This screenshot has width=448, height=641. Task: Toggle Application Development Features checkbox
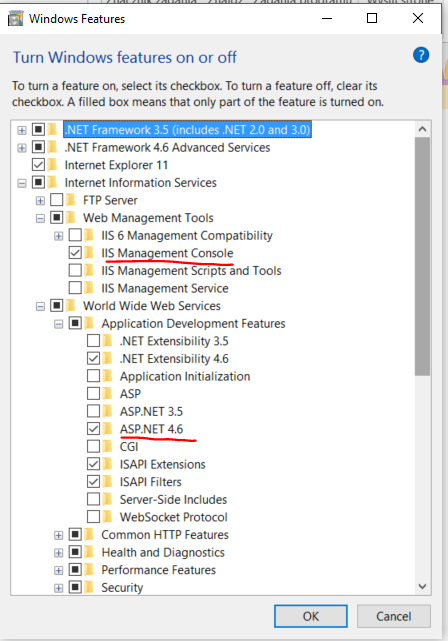point(75,323)
